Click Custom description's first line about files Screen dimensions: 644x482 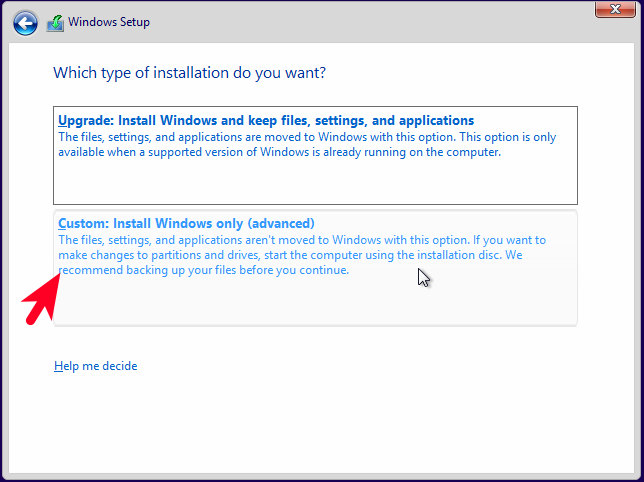[x=302, y=240]
